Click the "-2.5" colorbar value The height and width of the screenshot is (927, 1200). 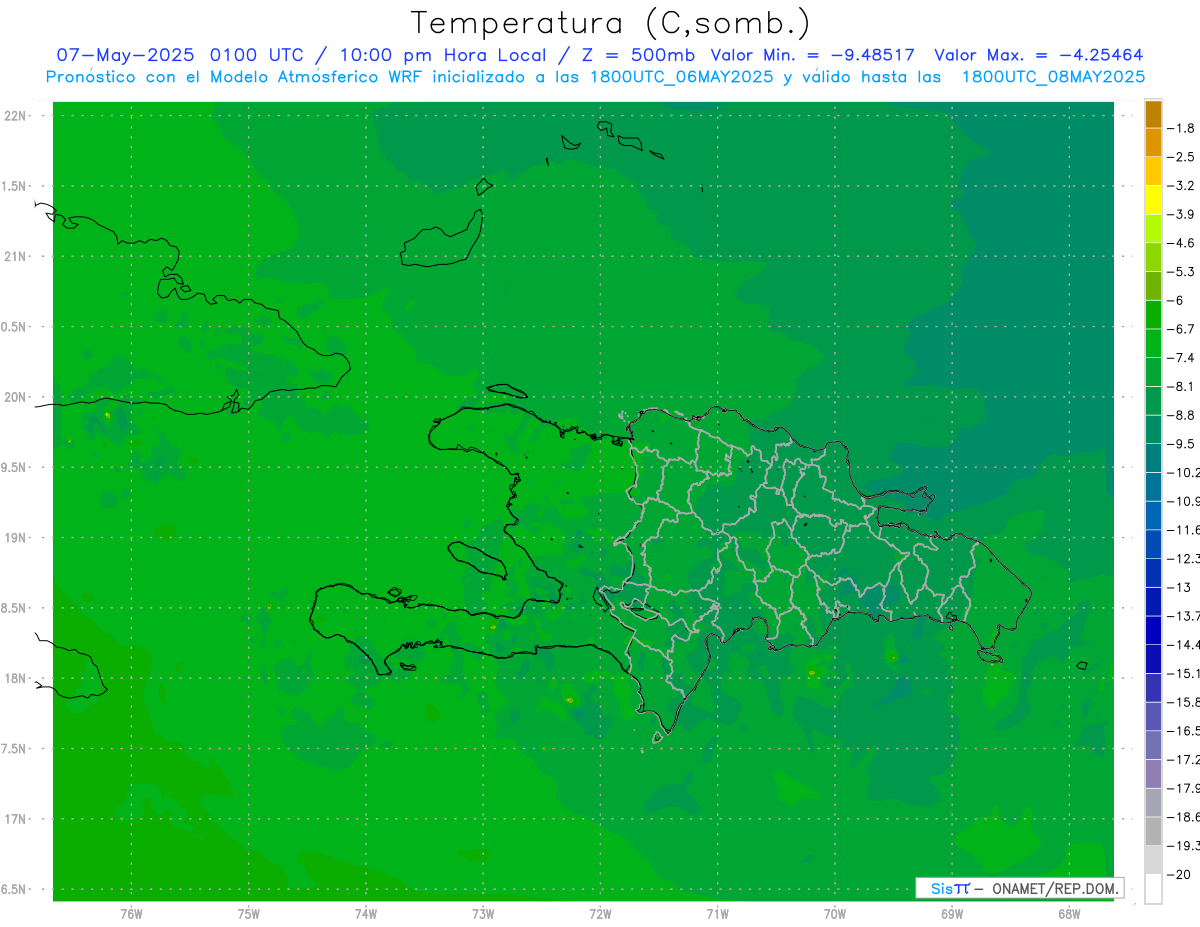tap(1181, 157)
